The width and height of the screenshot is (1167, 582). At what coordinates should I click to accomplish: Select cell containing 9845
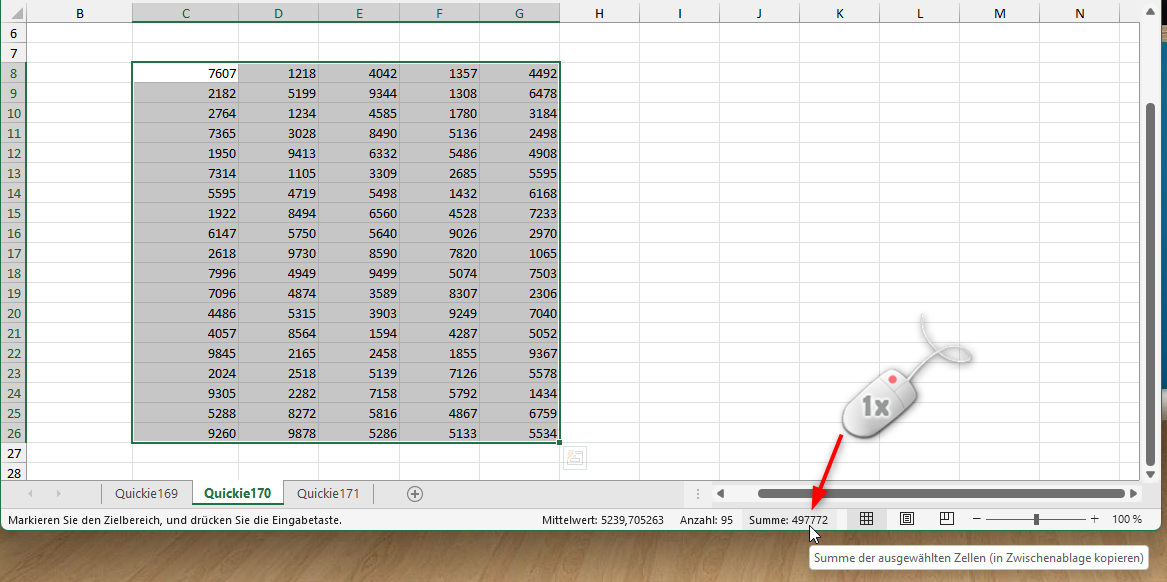185,353
